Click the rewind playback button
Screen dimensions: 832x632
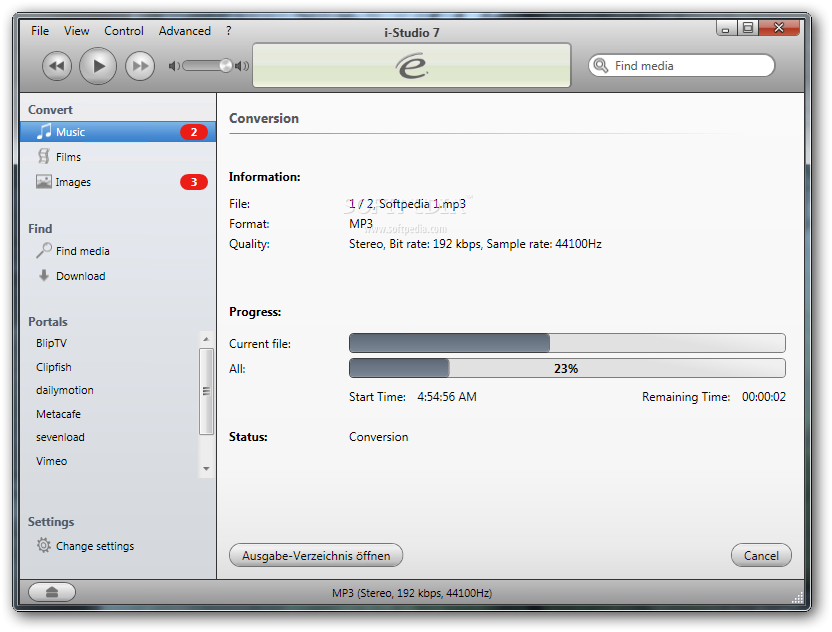click(x=57, y=66)
